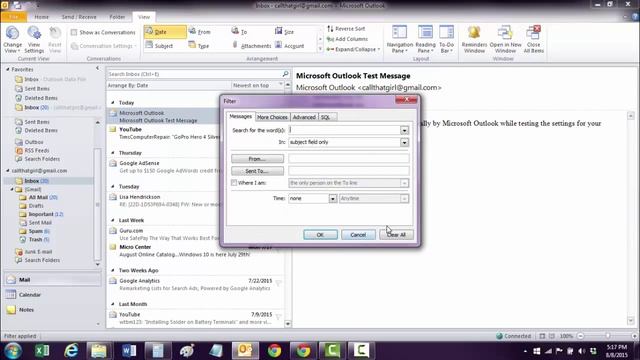Open Word from the taskbar
This screenshot has width=640, height=360.
[129, 350]
